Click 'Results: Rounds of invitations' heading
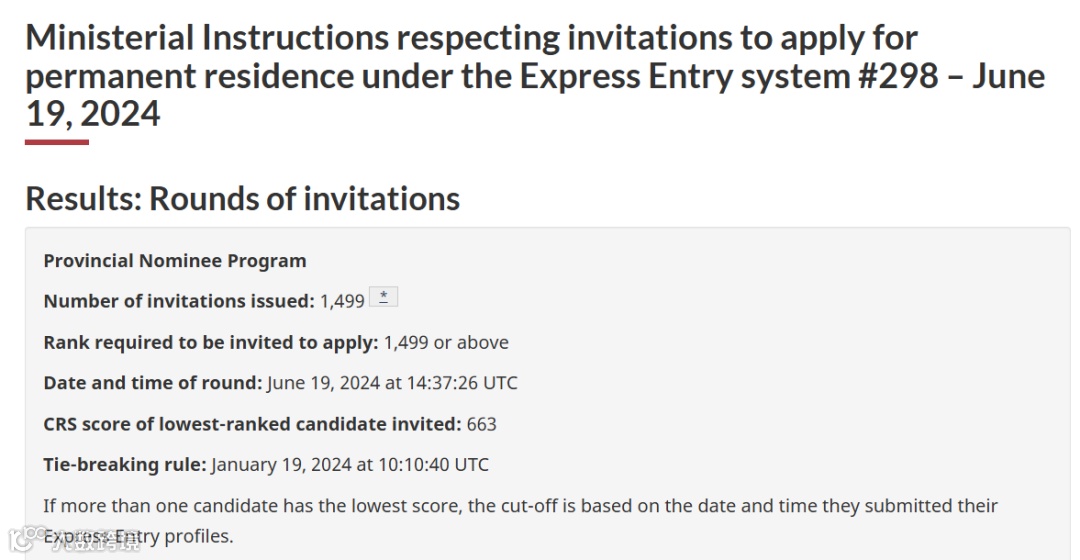This screenshot has height=560, width=1080. tap(242, 198)
